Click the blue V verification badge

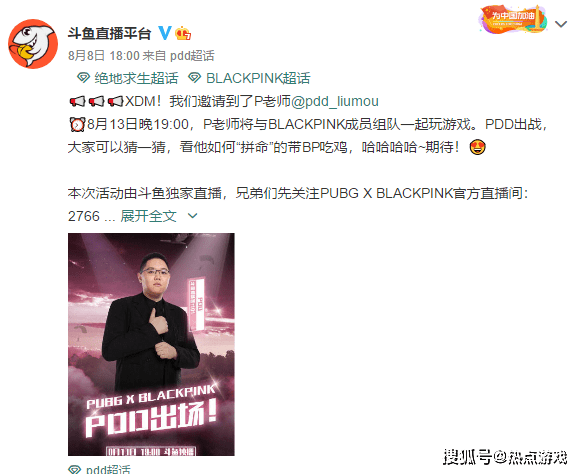(164, 33)
